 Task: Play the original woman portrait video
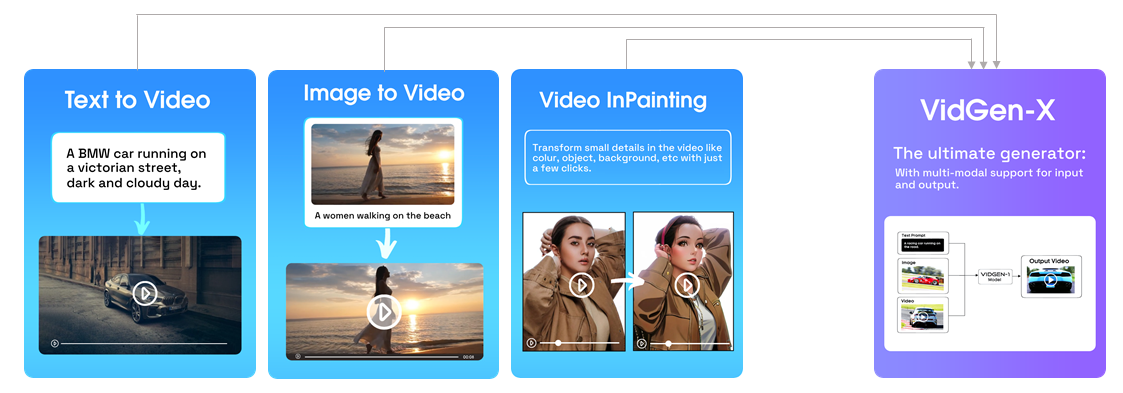tap(582, 286)
